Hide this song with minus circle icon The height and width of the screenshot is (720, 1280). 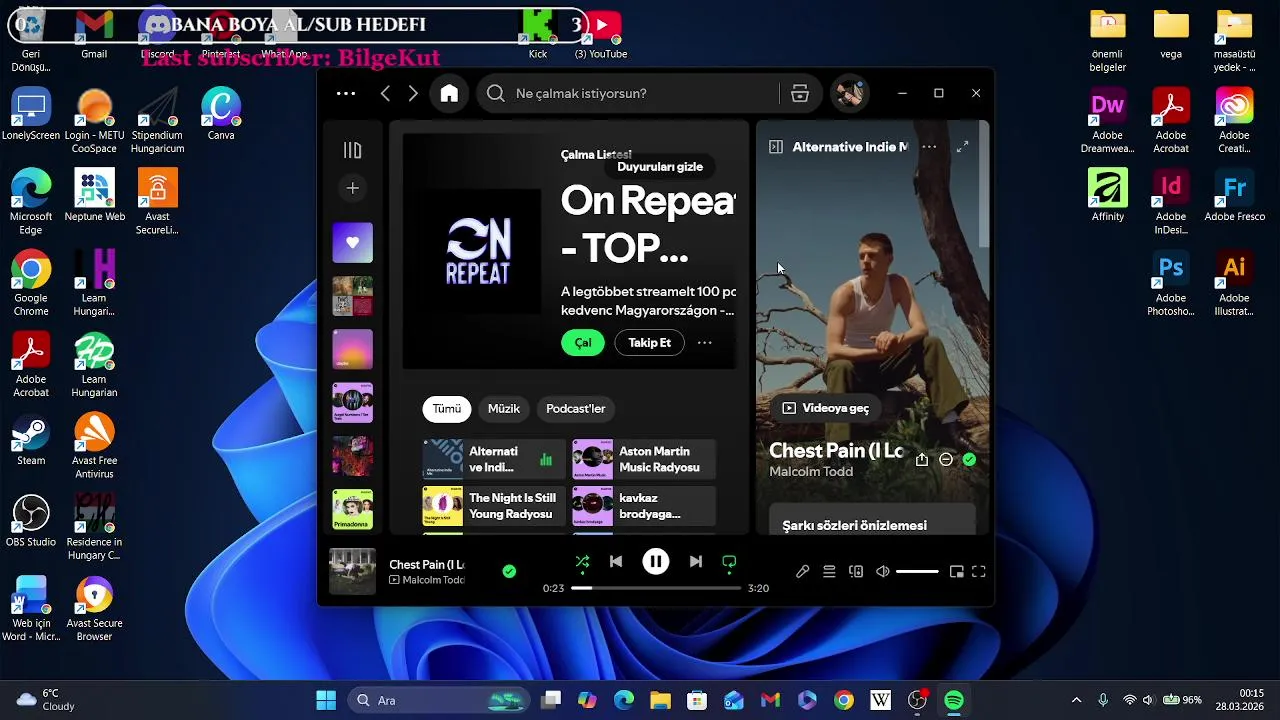(x=946, y=460)
